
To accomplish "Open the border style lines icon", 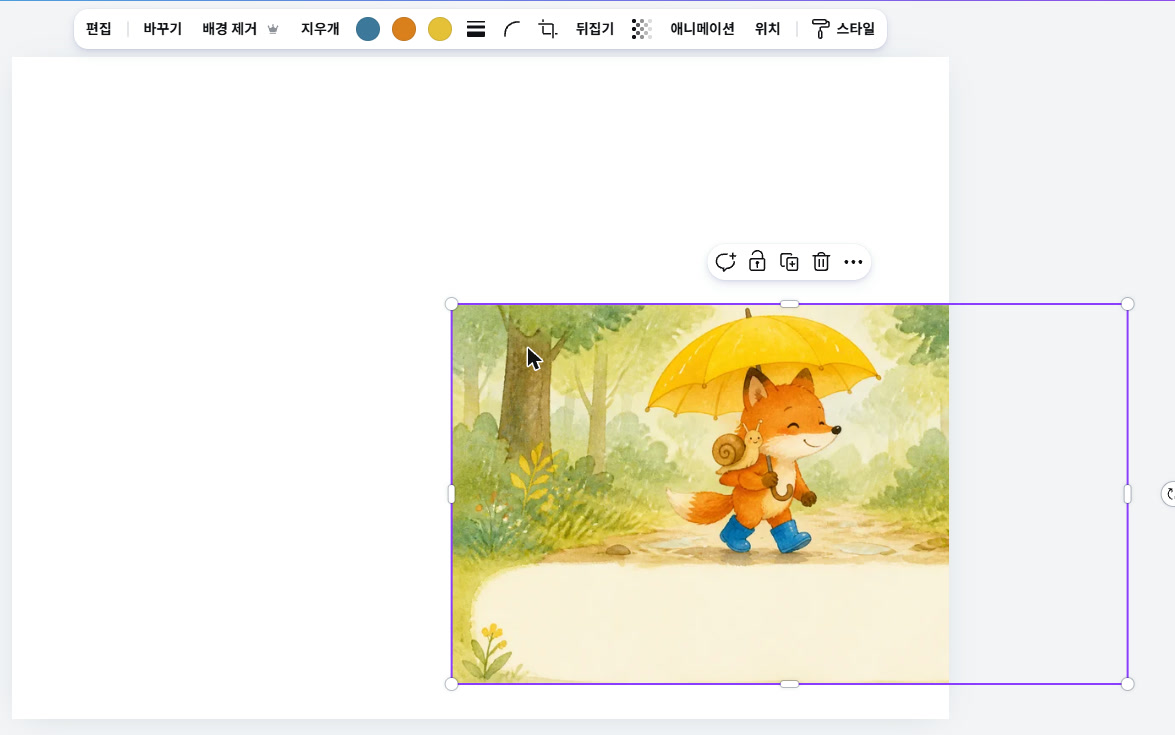I will coord(476,29).
